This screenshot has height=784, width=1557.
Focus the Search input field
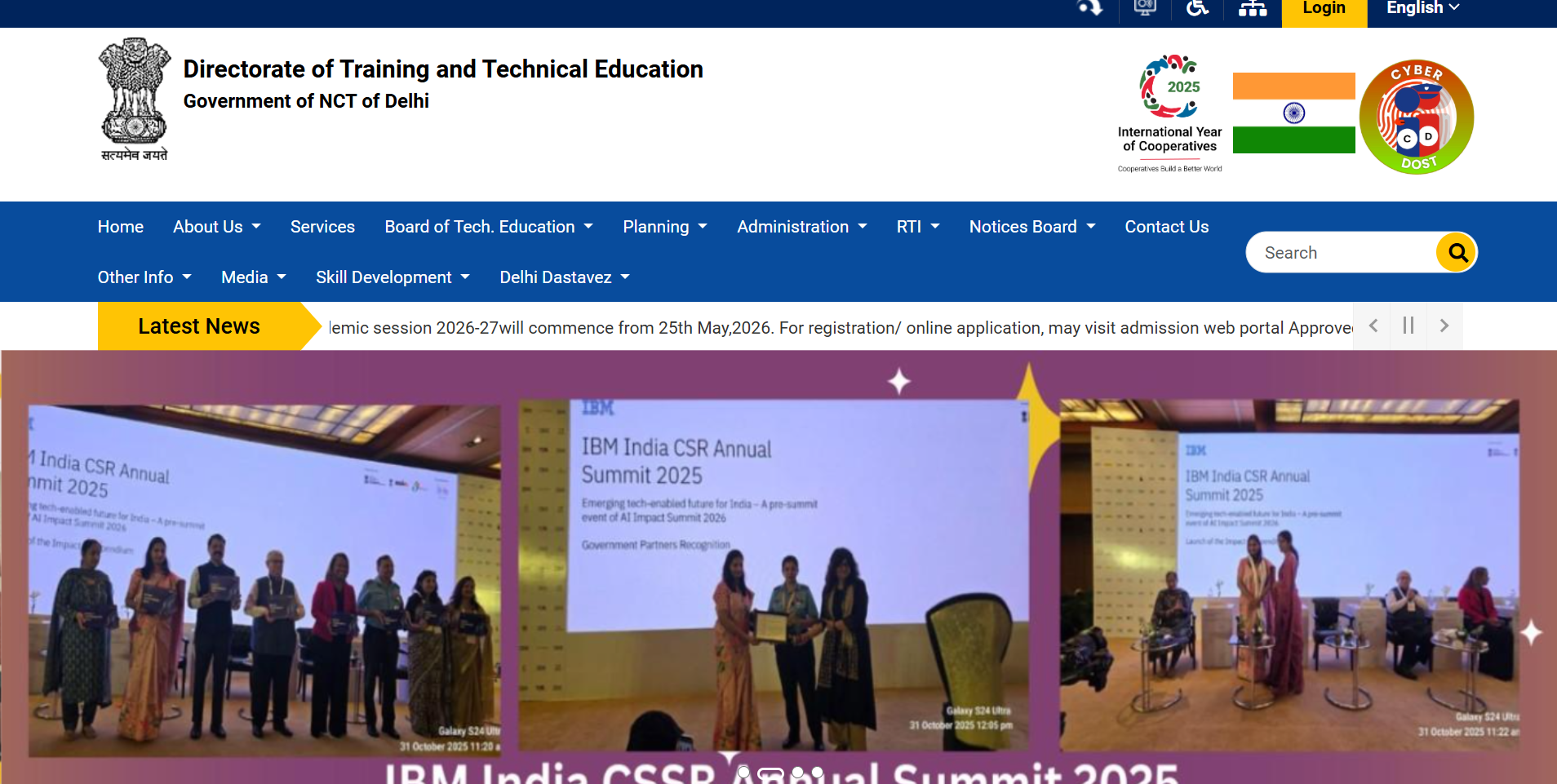point(1342,253)
